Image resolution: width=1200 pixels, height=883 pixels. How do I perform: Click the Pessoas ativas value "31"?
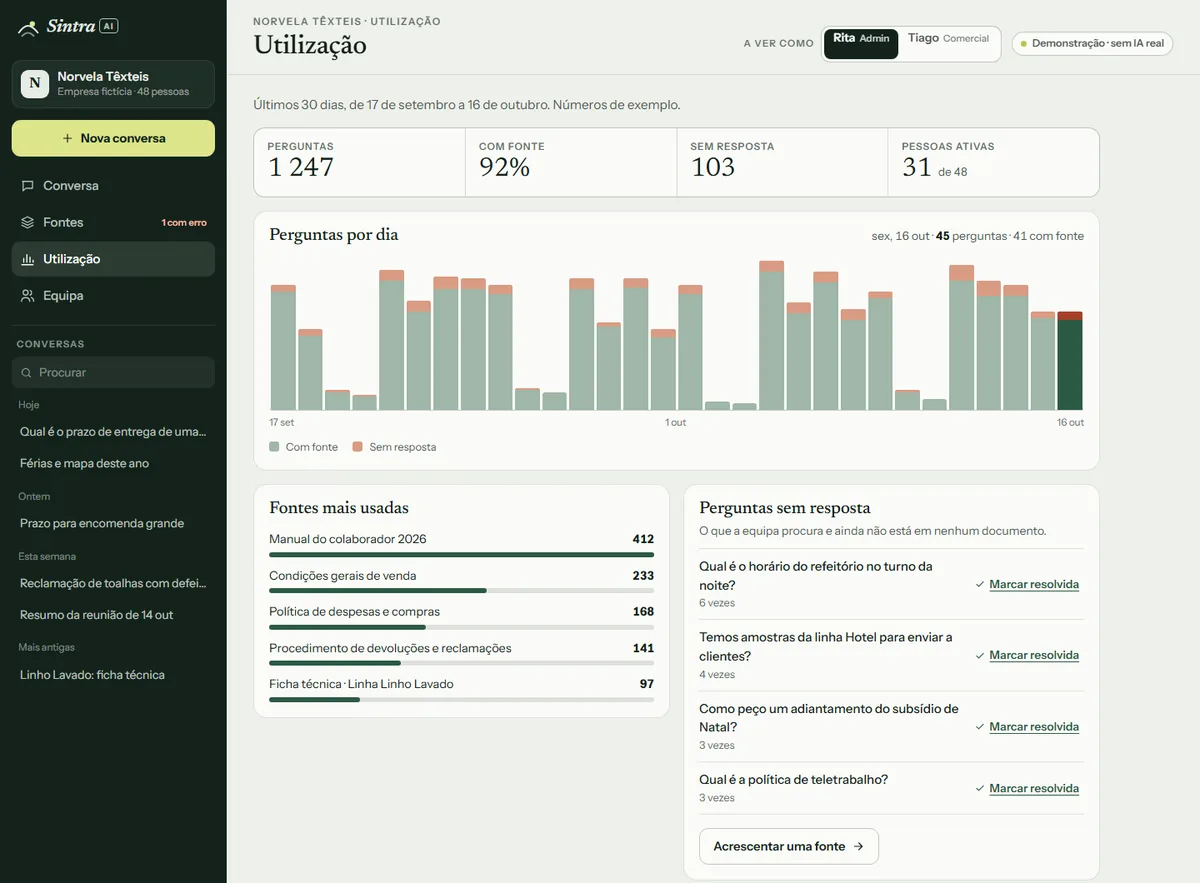point(916,168)
